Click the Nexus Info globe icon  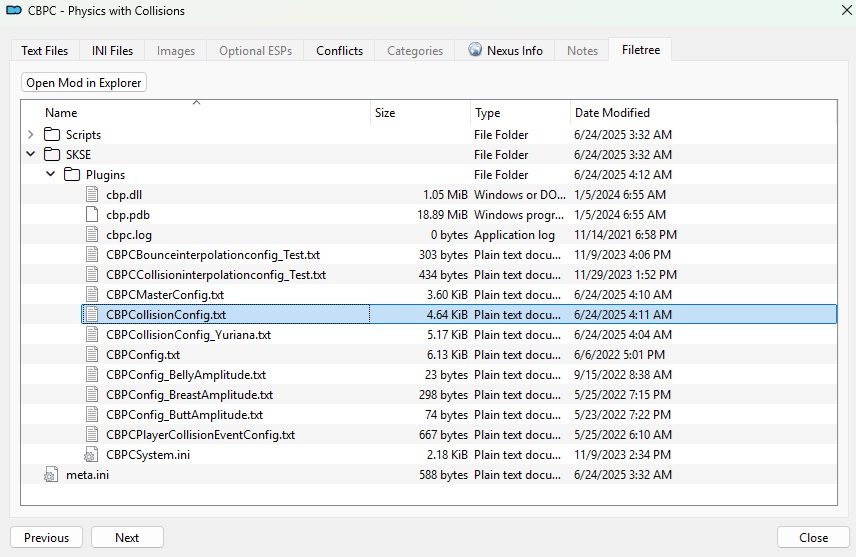(x=475, y=50)
